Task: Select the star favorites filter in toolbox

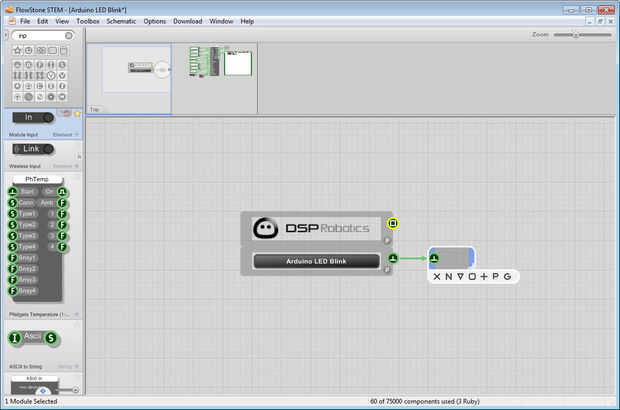Action: click(x=17, y=51)
